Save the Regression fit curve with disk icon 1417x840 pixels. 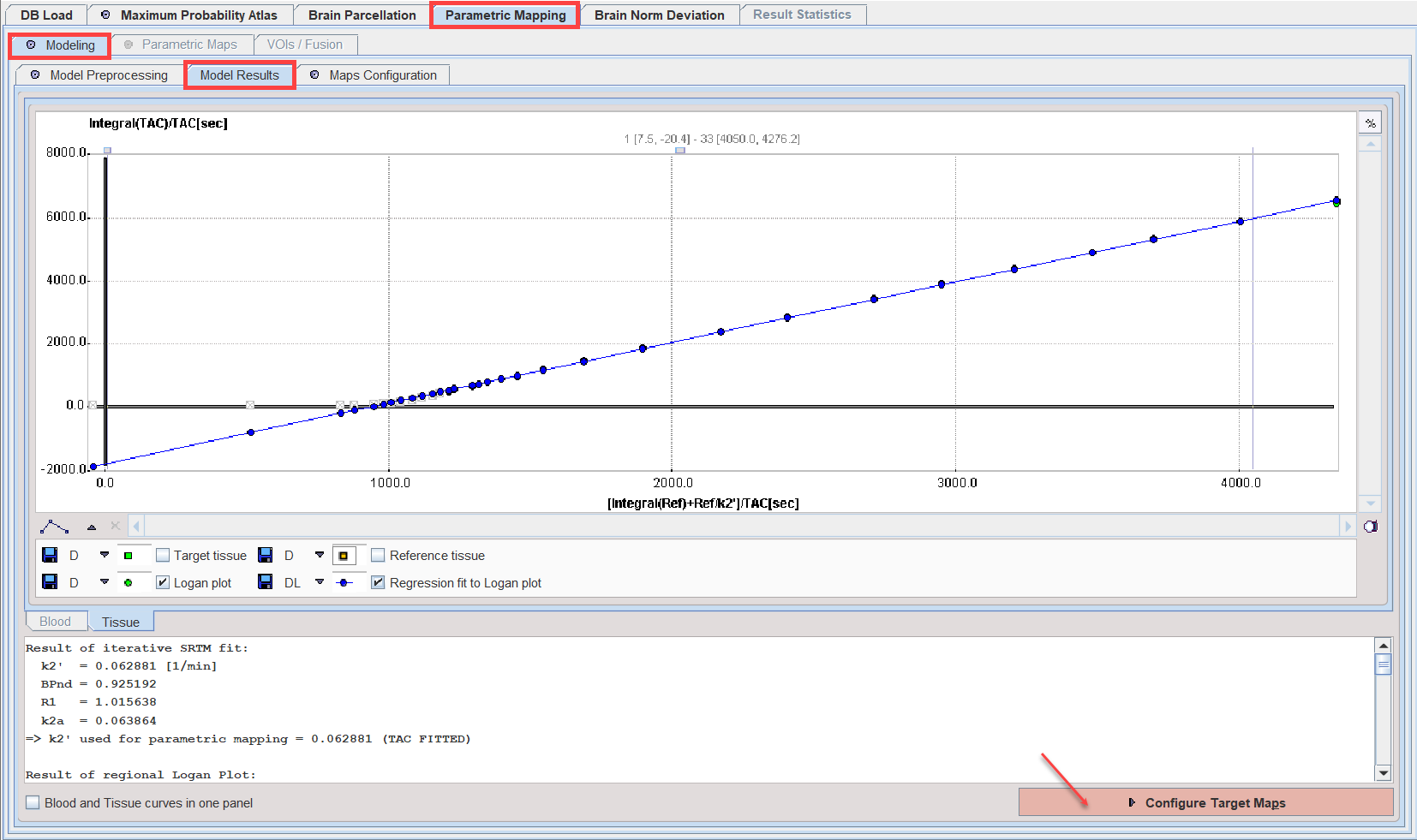[266, 582]
